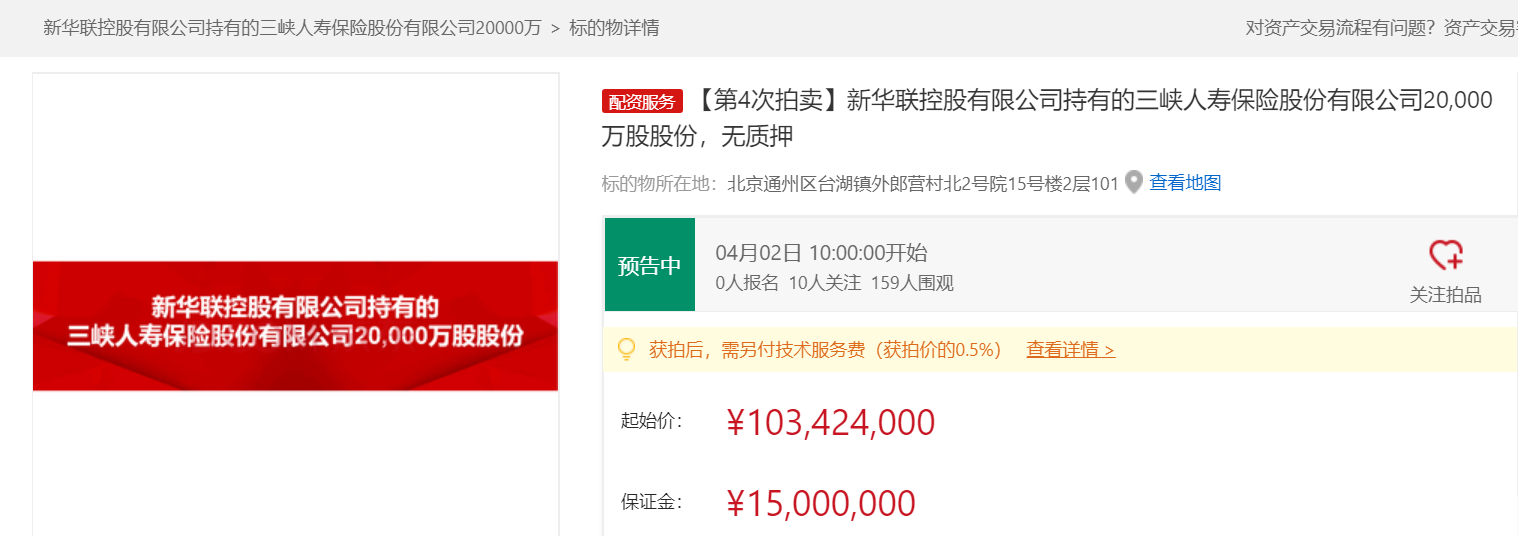
Task: Click the start time 04月02日 10:00:00开始
Action: pyautogui.click(x=821, y=253)
